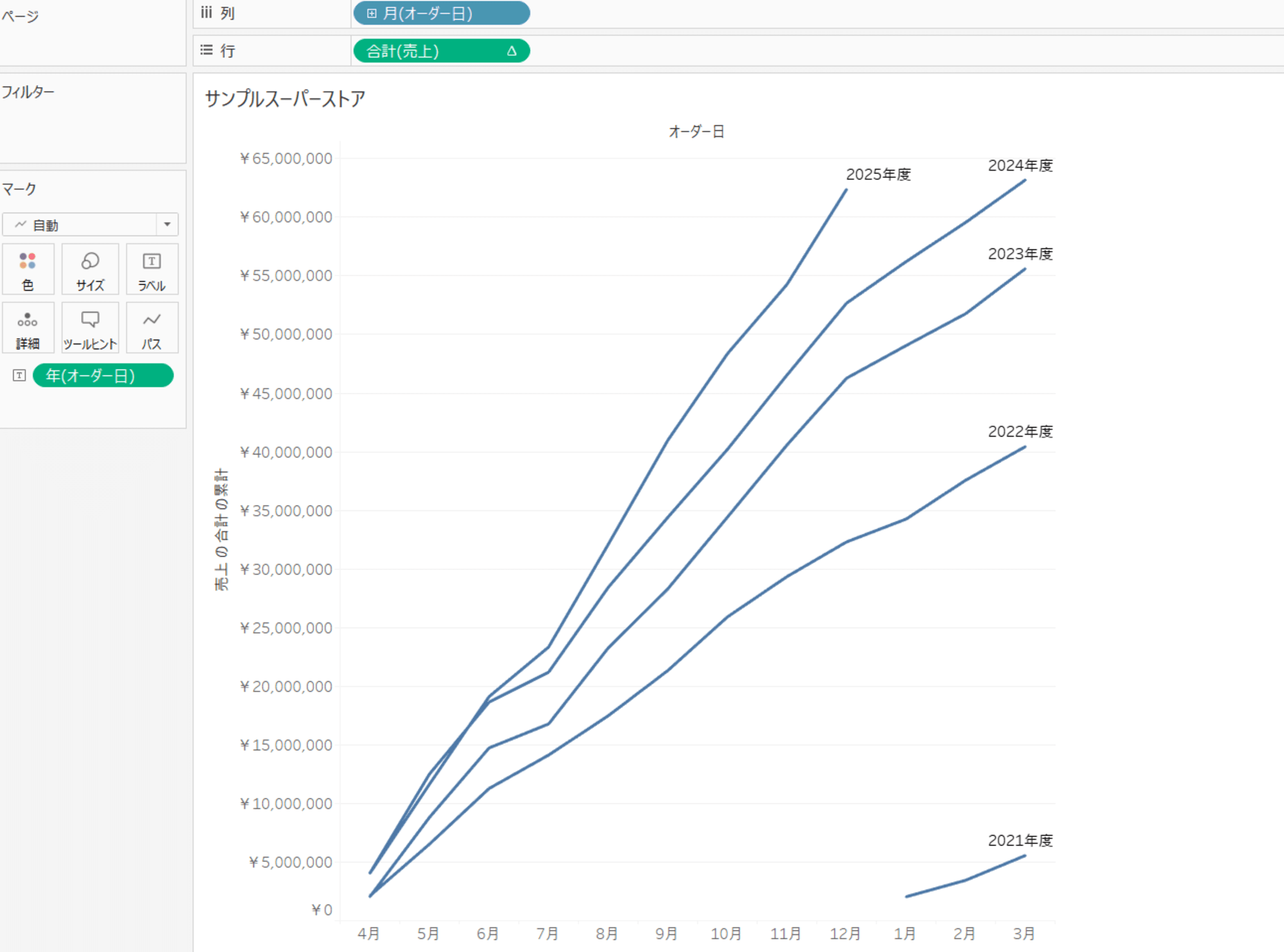Open the Size (サイズ) marks card
The width and height of the screenshot is (1284, 952).
point(90,270)
